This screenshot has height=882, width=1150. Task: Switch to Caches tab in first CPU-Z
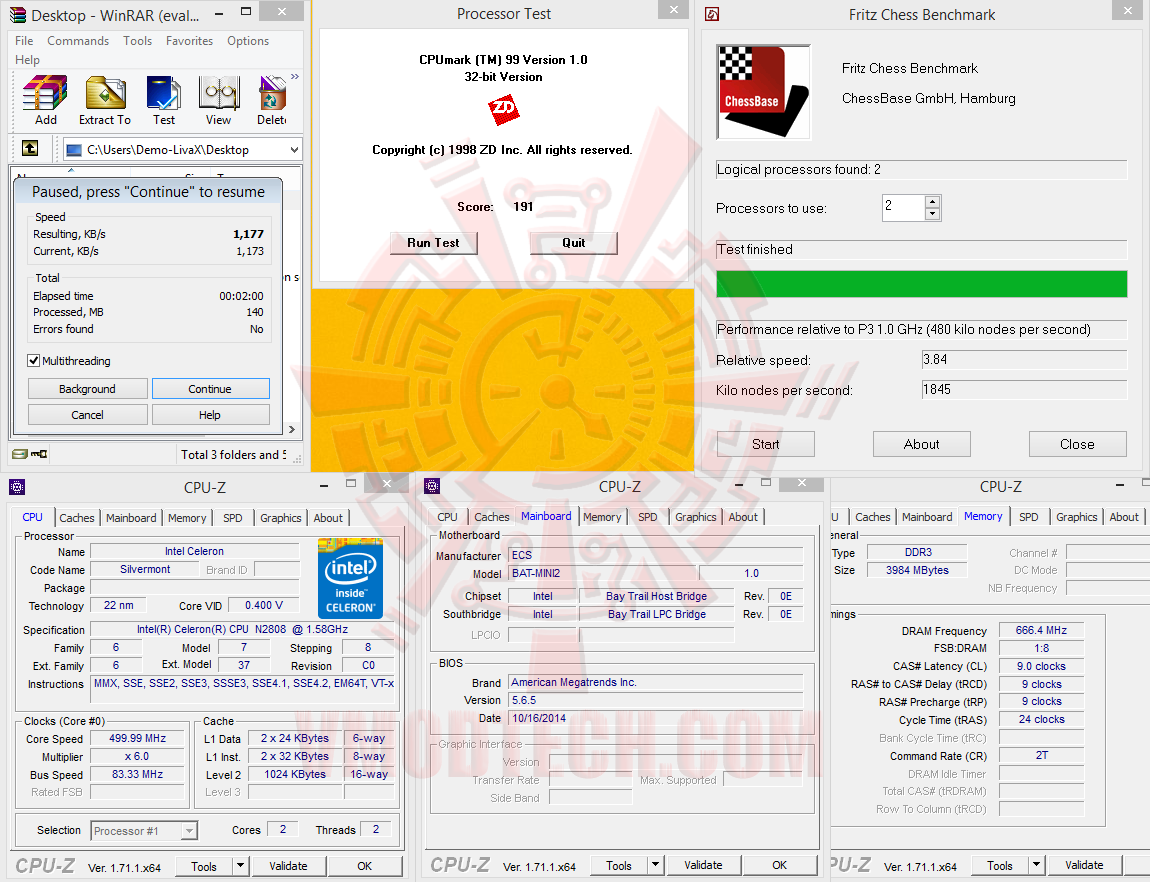tap(77, 518)
